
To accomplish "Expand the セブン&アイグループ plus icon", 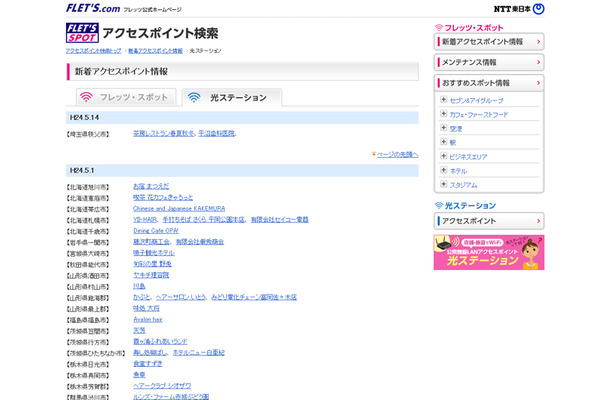I will point(443,100).
